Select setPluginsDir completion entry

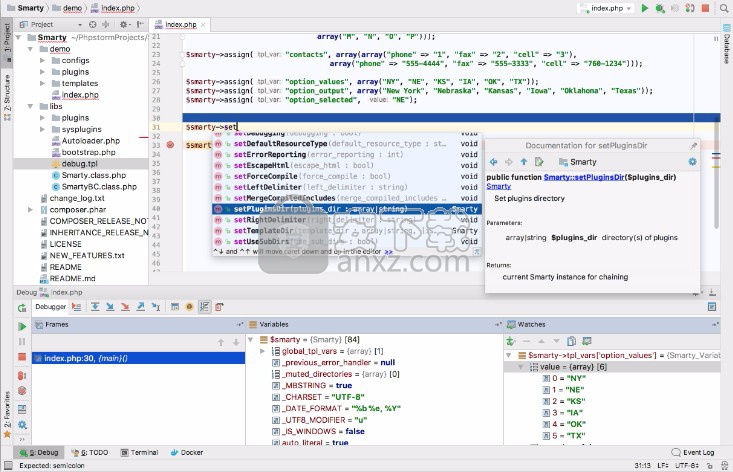pyautogui.click(x=346, y=209)
